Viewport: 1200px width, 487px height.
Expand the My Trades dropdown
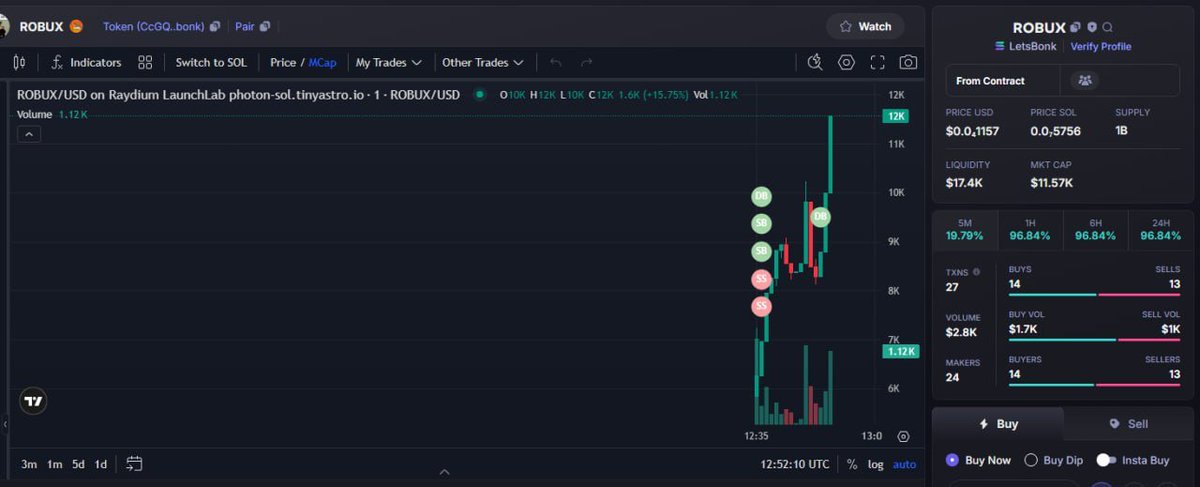pyautogui.click(x=388, y=62)
